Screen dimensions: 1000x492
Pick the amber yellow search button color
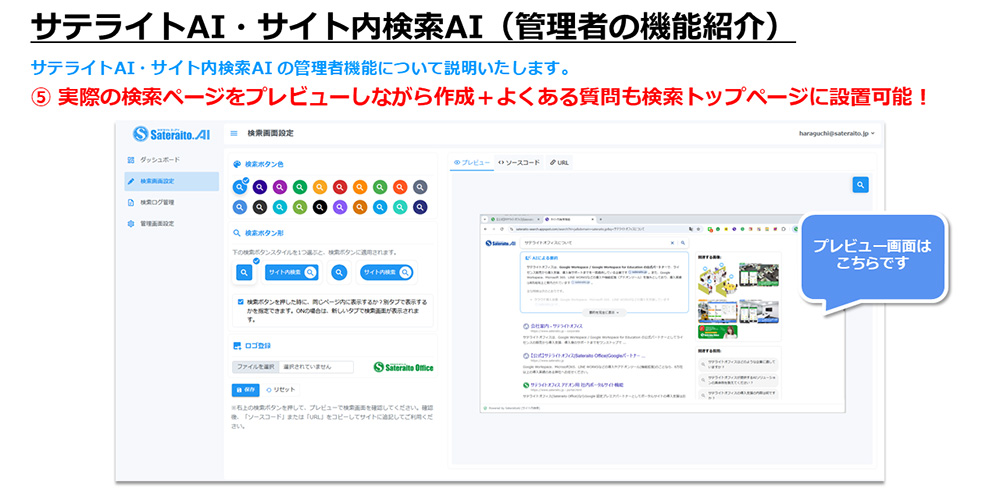pyautogui.click(x=320, y=187)
